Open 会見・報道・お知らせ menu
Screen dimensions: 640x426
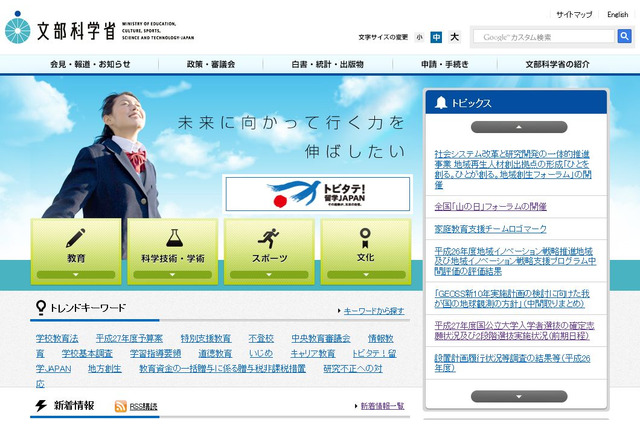pos(90,64)
